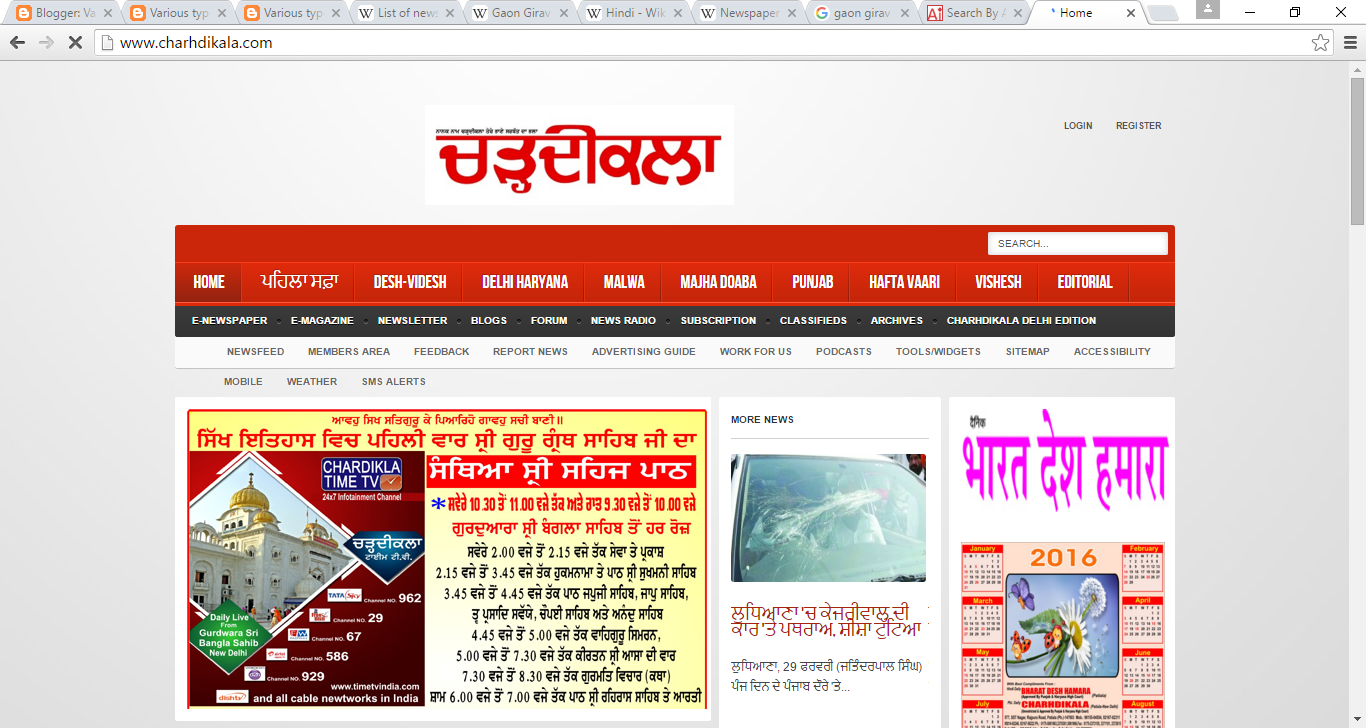Go back using the browser back arrow
The image size is (1366, 728).
17,43
